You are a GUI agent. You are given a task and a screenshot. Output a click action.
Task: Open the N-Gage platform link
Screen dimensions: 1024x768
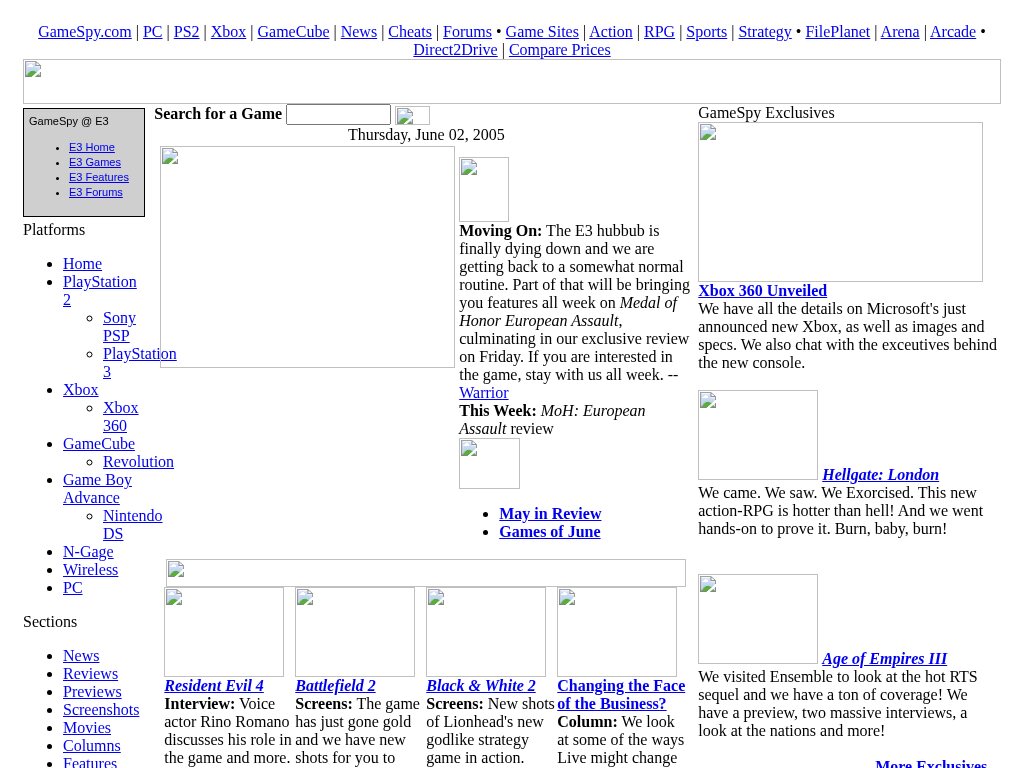(x=88, y=552)
